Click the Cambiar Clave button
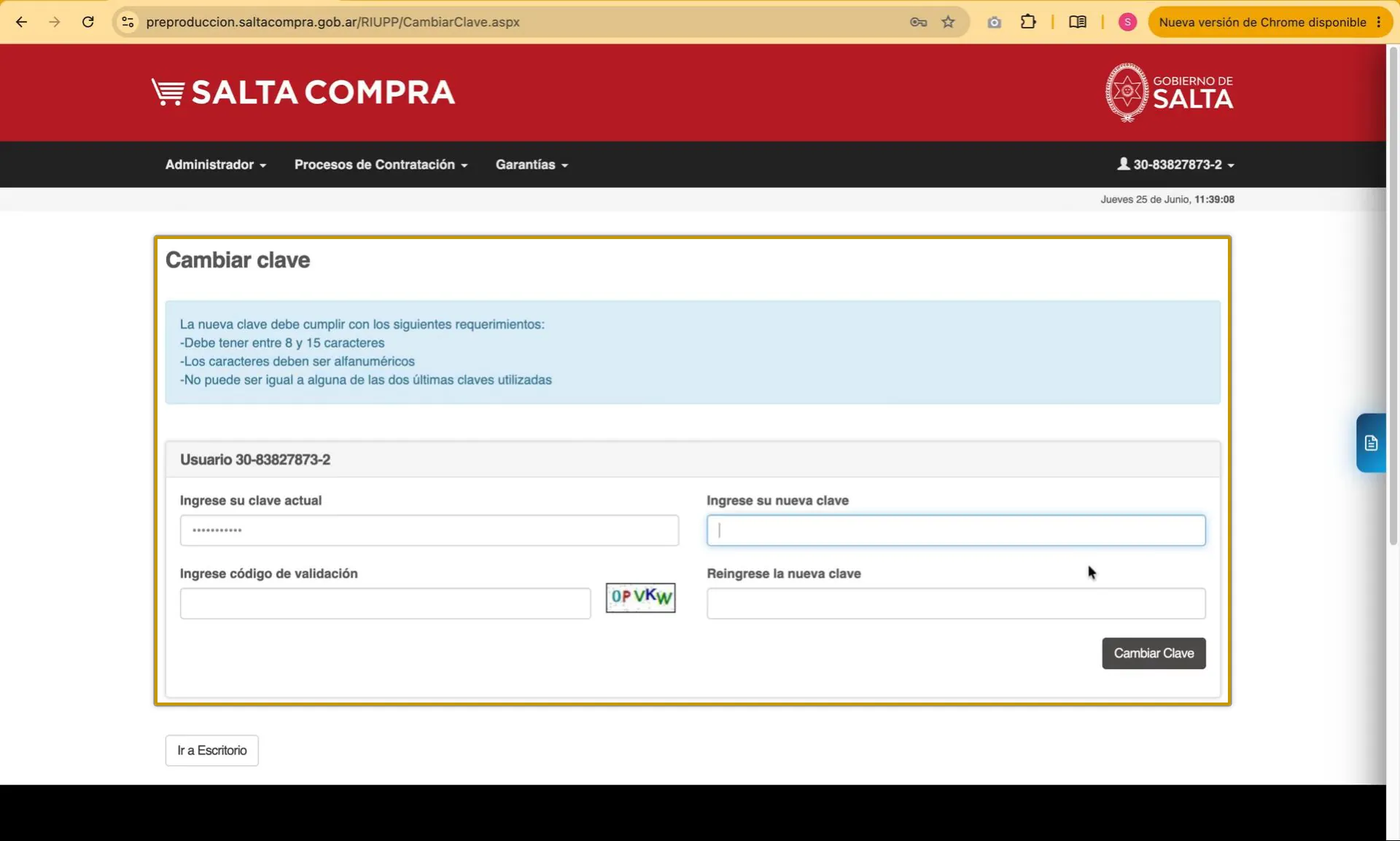The image size is (1400, 841). tap(1154, 654)
